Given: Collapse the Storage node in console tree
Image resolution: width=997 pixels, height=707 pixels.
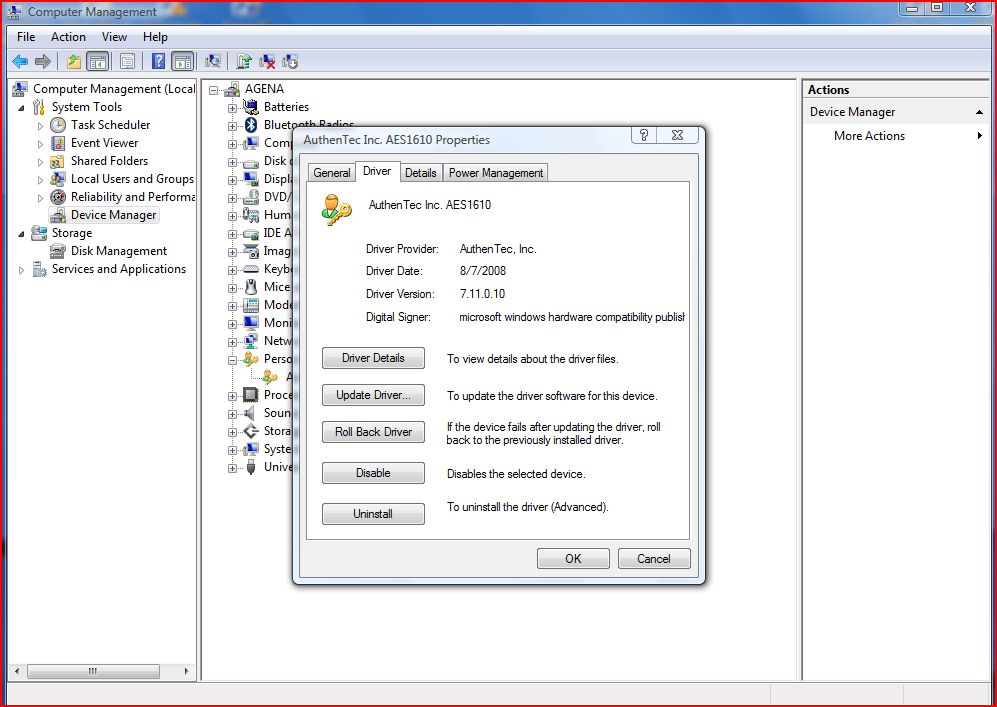Looking at the screenshot, I should coord(22,234).
